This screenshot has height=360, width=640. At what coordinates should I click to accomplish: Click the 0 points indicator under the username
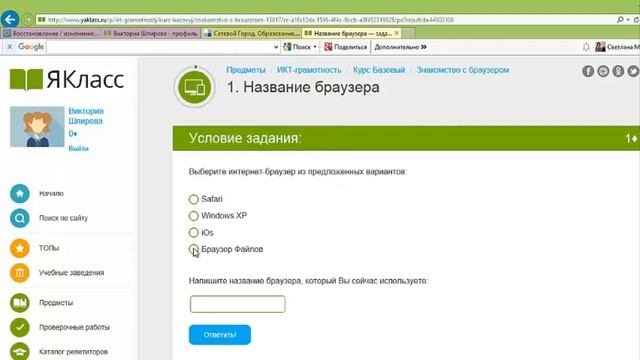click(x=73, y=134)
